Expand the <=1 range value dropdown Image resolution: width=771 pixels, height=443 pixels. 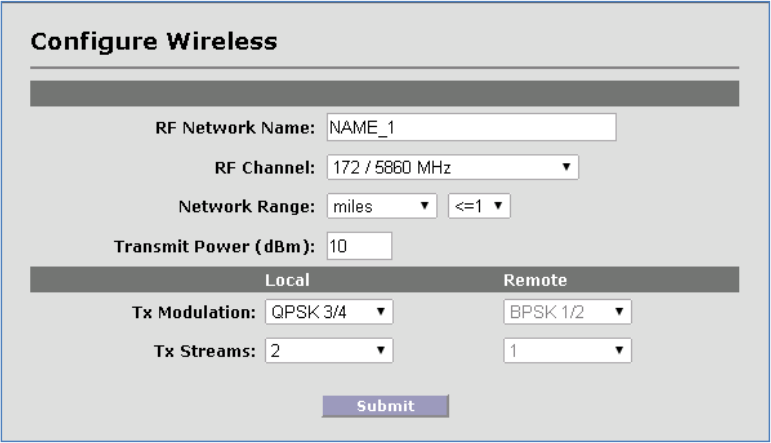click(x=480, y=206)
